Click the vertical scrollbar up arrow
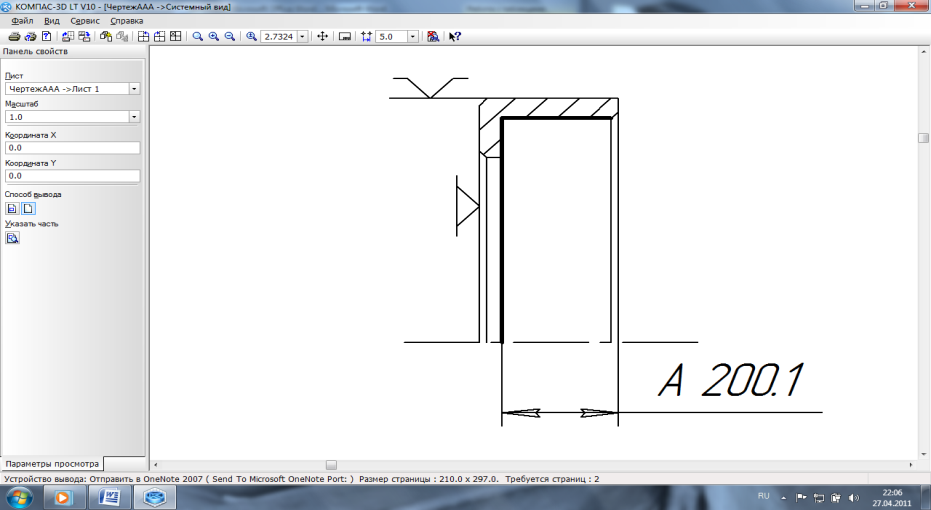The width and height of the screenshot is (931, 510). tap(923, 52)
